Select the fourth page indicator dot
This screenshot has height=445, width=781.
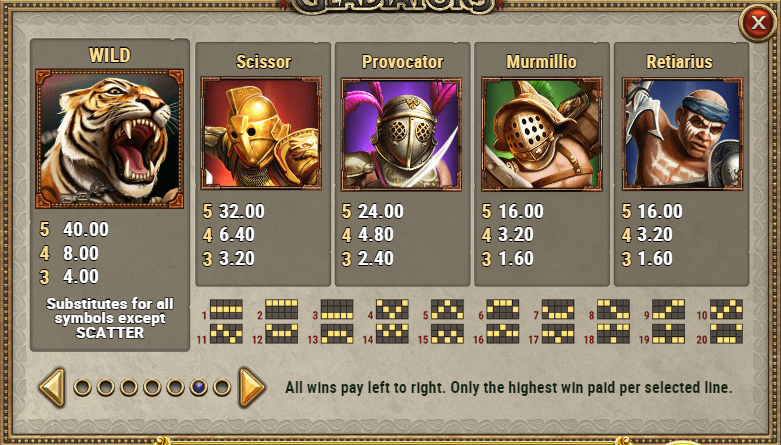152,387
